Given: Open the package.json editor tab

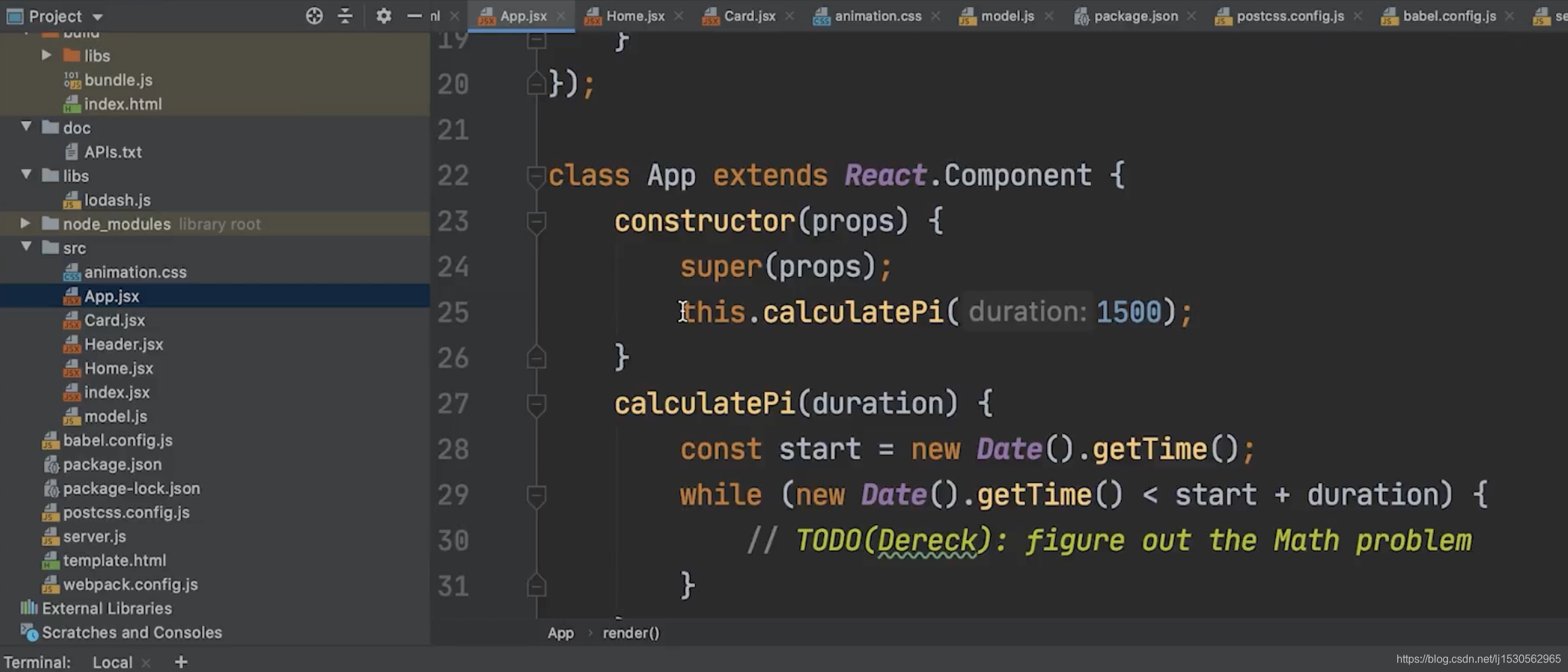Looking at the screenshot, I should (1136, 16).
